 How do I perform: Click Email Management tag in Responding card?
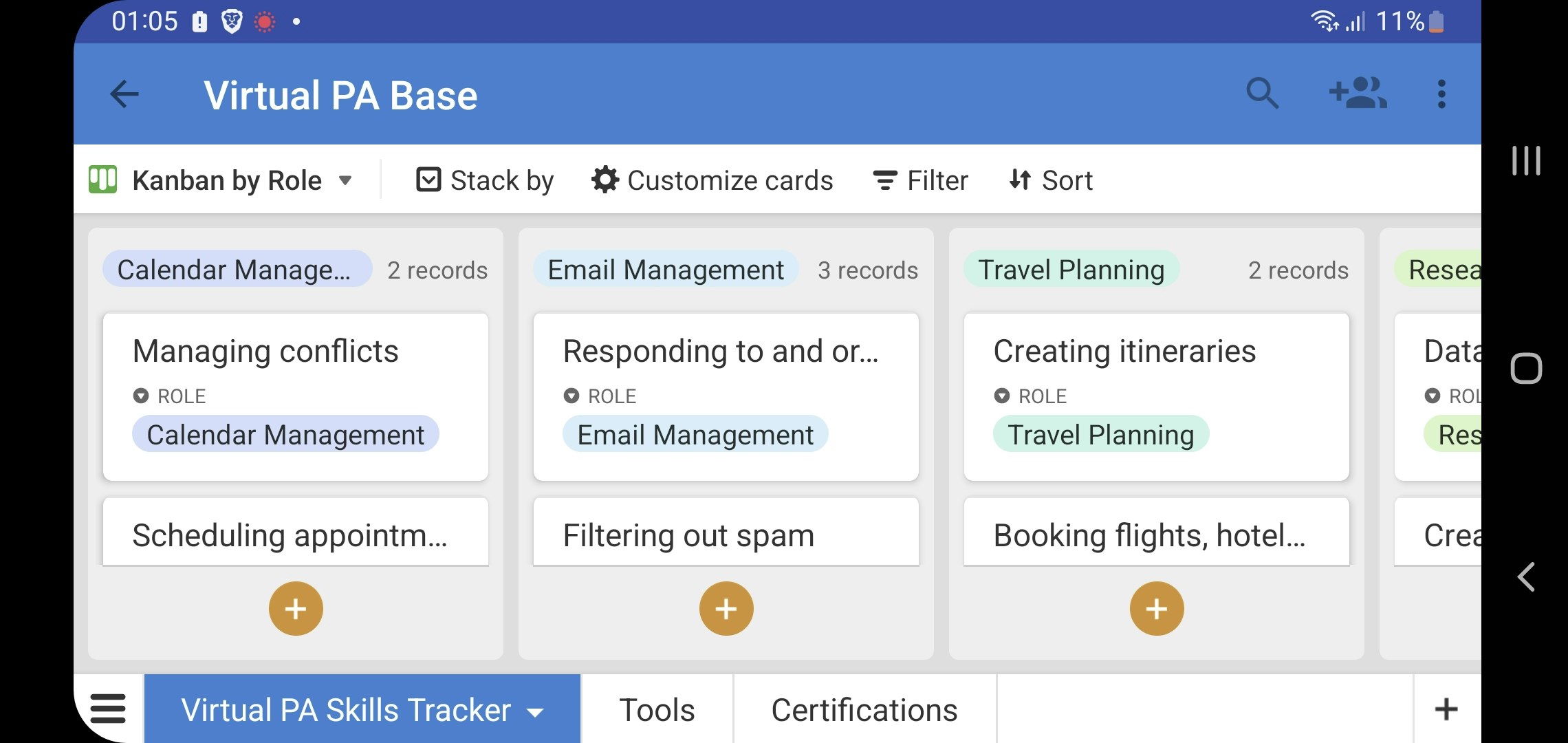click(695, 434)
